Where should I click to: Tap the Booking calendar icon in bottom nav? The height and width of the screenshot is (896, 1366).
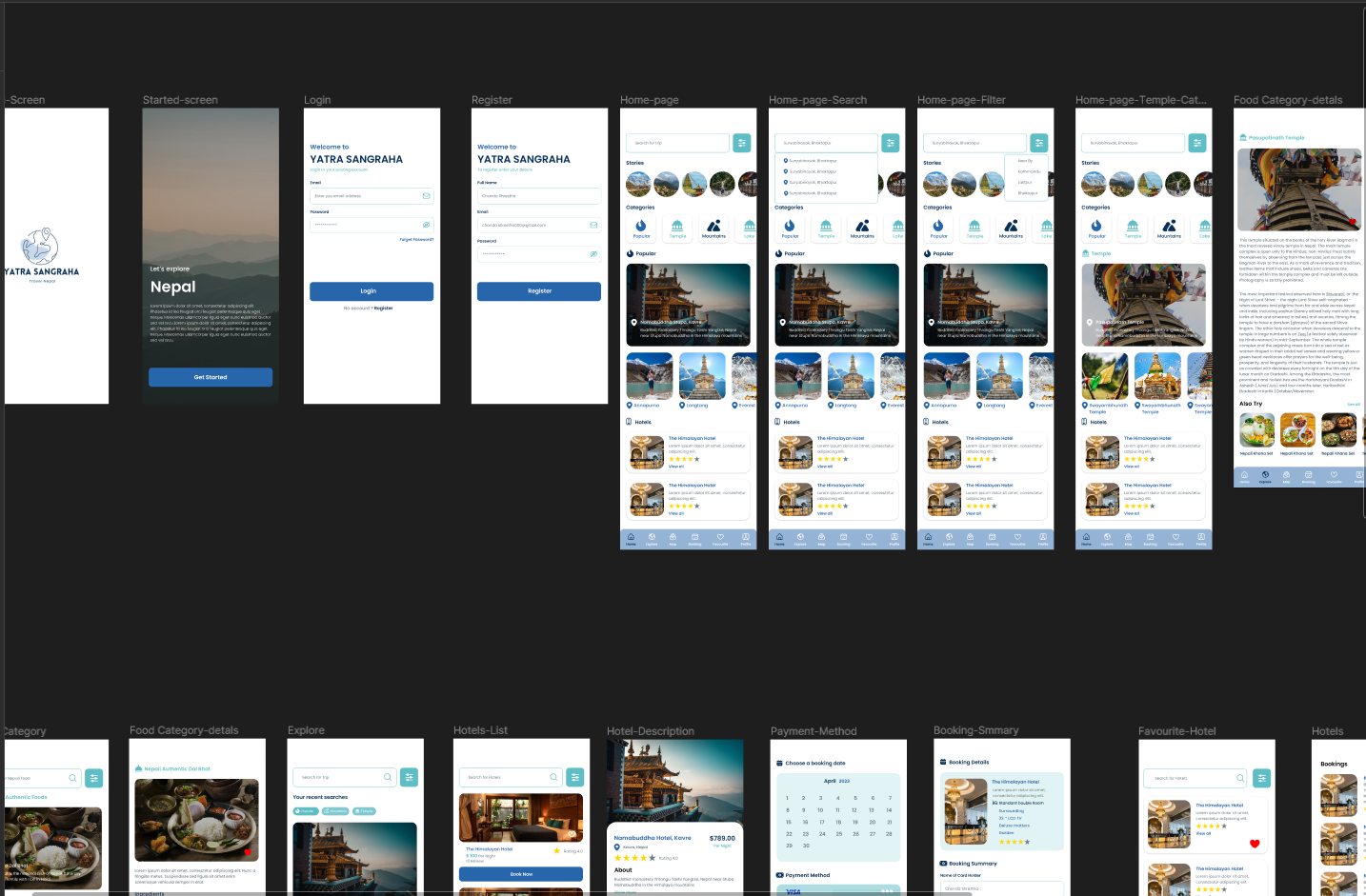click(x=695, y=537)
